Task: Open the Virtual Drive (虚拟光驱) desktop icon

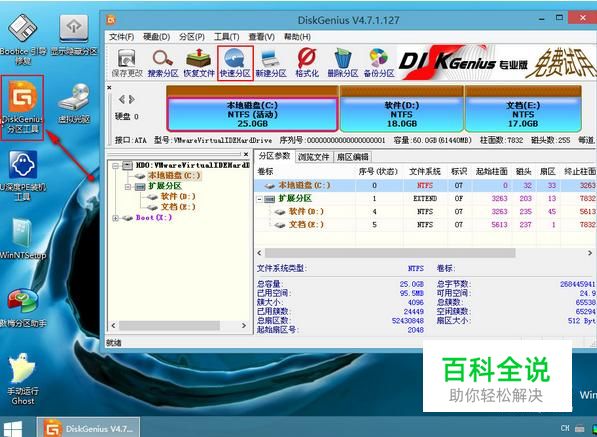Action: [74, 104]
